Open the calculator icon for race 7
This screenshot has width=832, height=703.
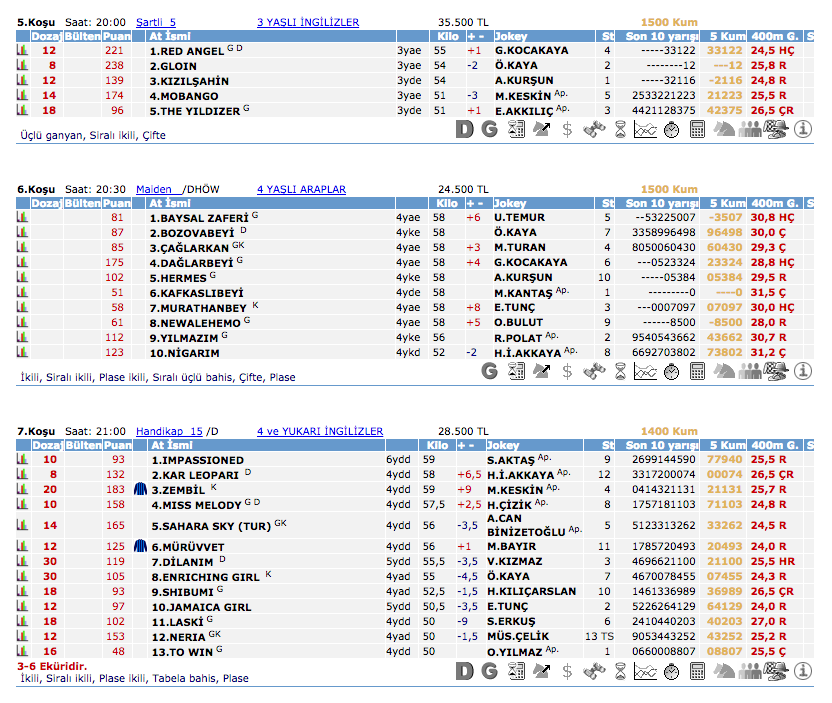click(x=698, y=671)
